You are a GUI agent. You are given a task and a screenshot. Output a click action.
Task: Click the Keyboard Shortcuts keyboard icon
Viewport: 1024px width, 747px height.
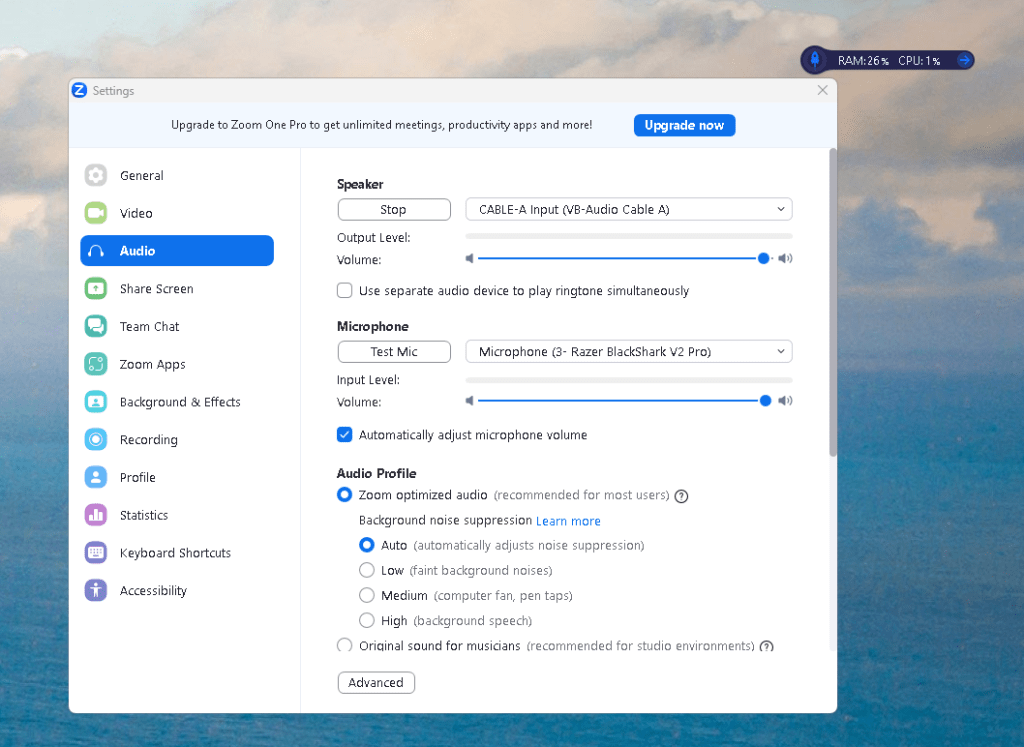point(96,552)
